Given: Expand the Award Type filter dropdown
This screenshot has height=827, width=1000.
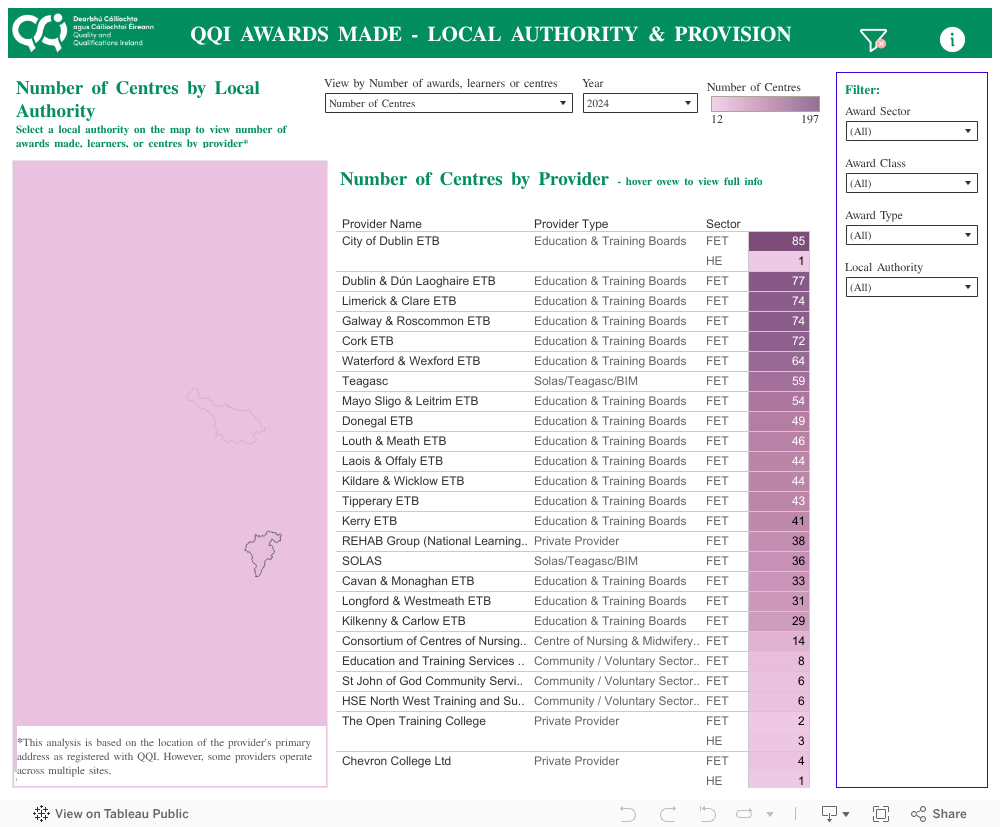Looking at the screenshot, I should pyautogui.click(x=911, y=235).
